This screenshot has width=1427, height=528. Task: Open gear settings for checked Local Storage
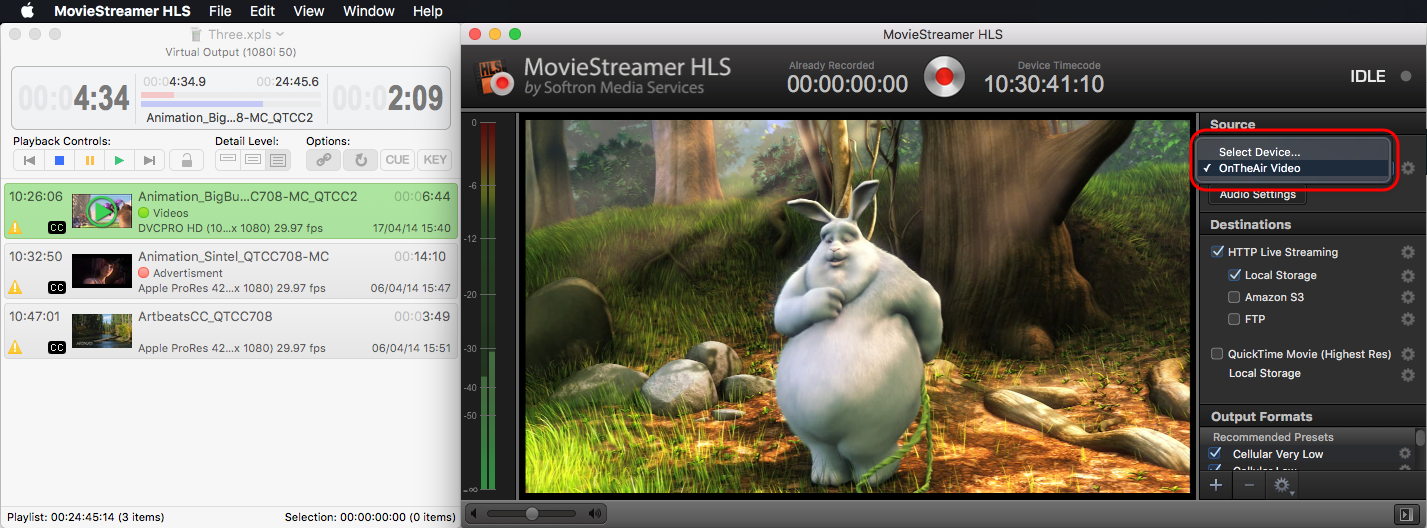tap(1408, 275)
